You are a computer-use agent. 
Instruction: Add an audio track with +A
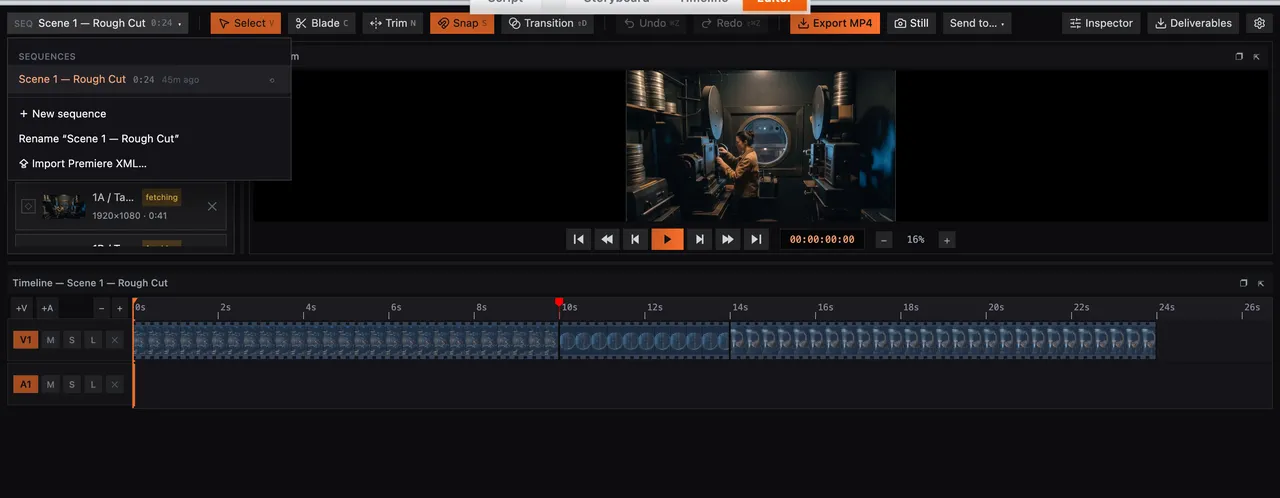[47, 308]
